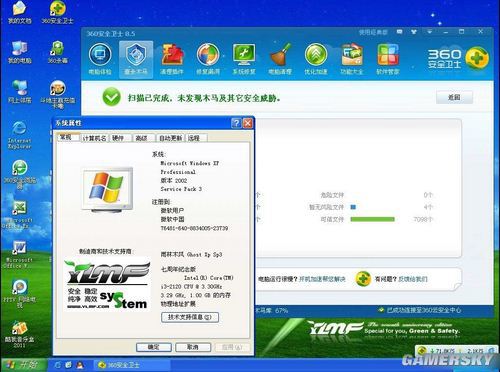Click the 使用经典版 link in the 360 title bar
Screen dimensions: 500x372
tap(373, 32)
